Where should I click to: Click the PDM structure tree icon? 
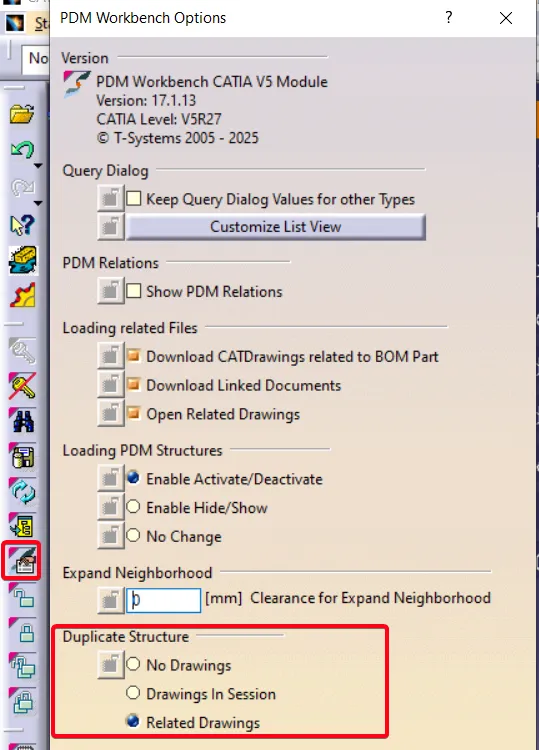[x=22, y=526]
